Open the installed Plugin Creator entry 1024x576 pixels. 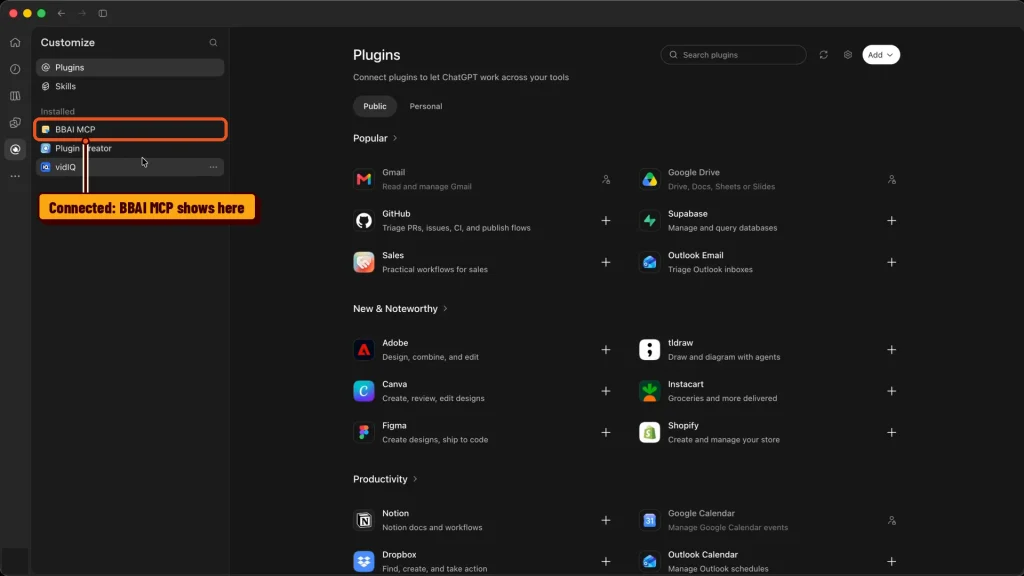[130, 148]
